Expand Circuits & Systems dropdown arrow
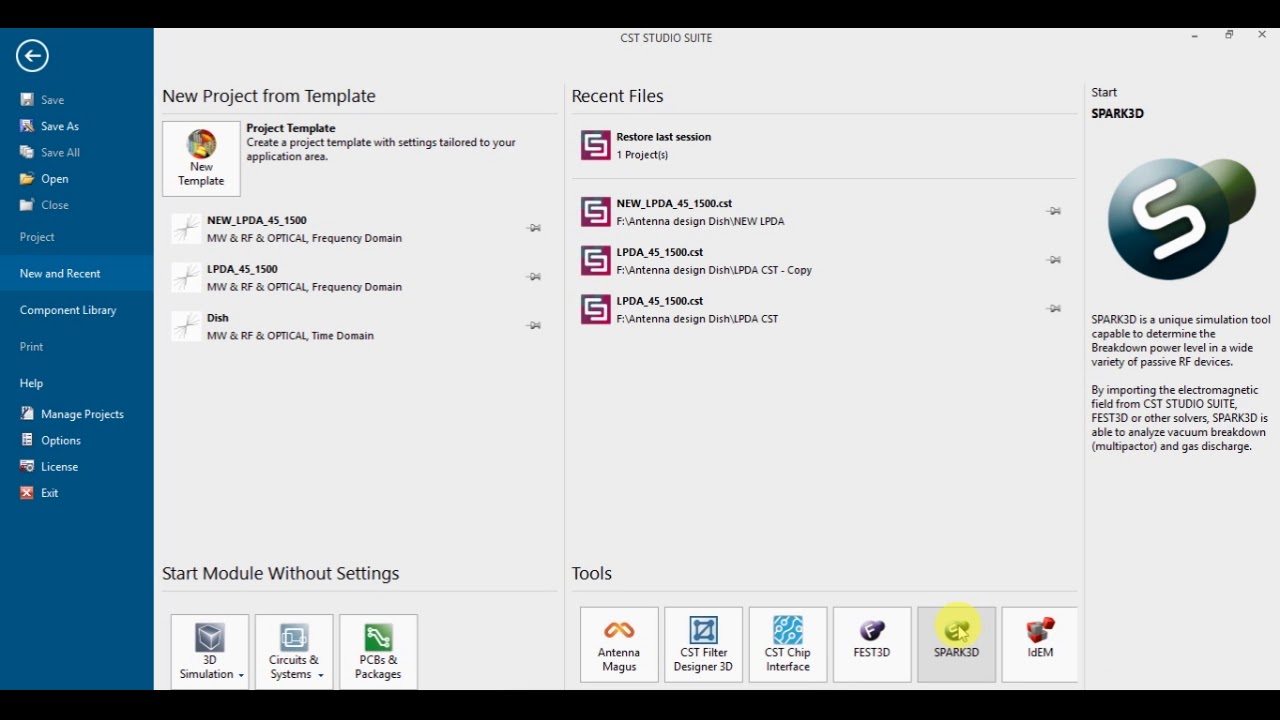 point(321,675)
